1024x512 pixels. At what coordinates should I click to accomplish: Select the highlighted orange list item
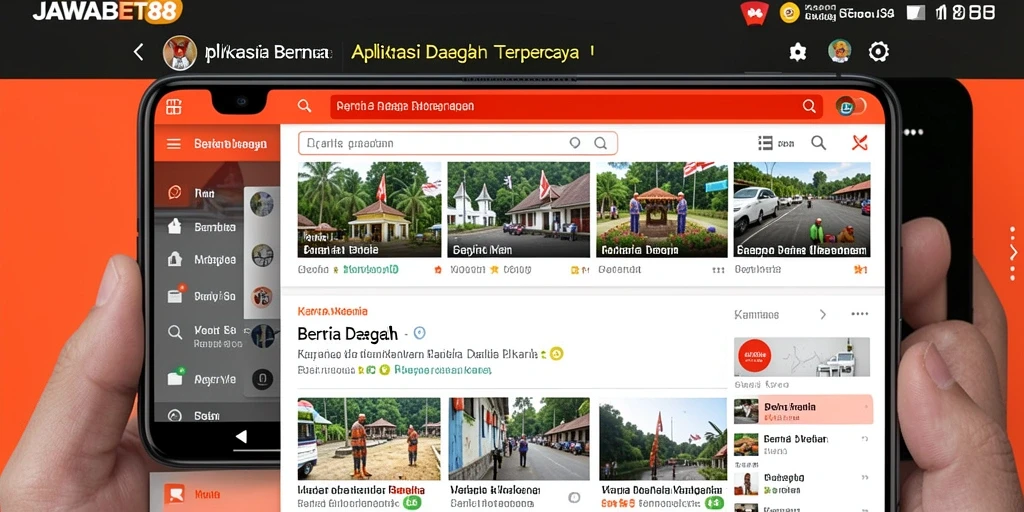coord(803,411)
